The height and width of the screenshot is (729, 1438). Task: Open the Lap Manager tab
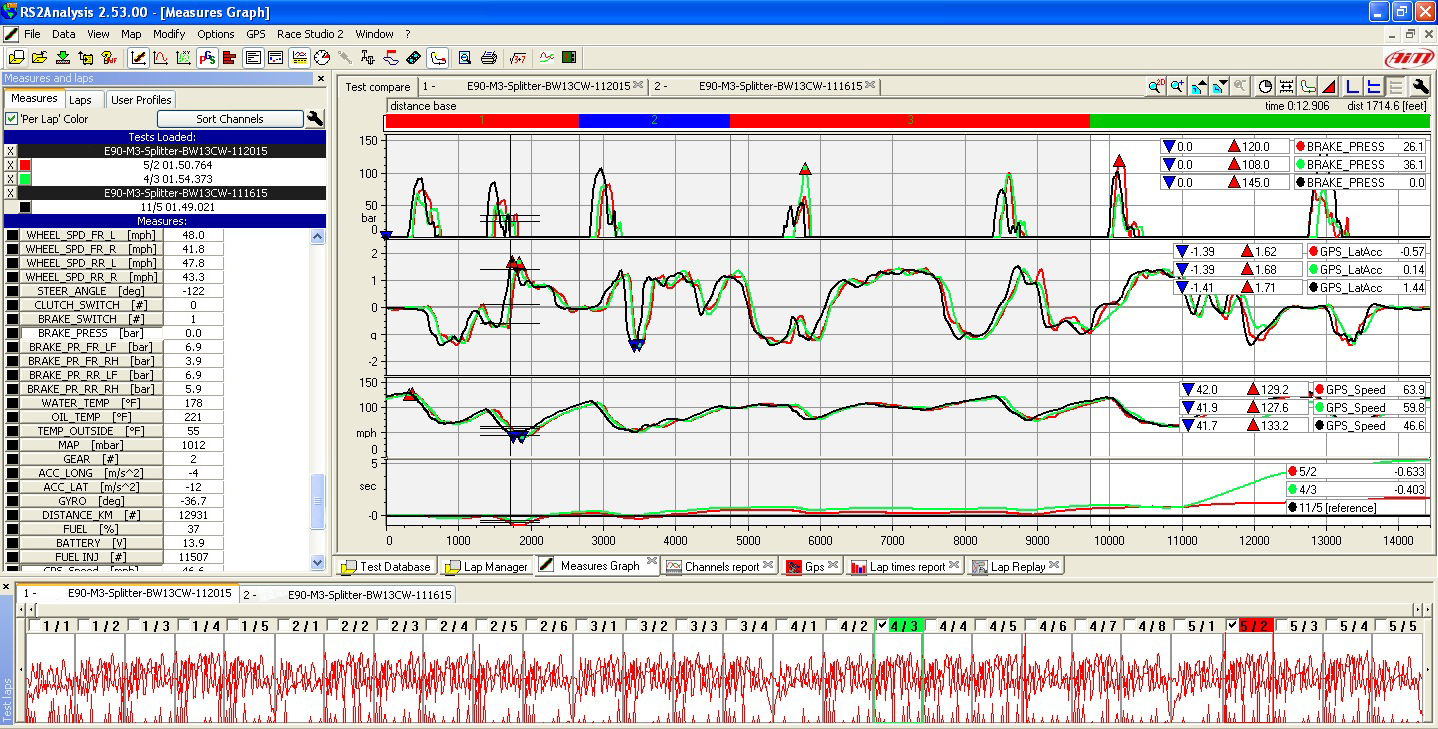point(487,566)
